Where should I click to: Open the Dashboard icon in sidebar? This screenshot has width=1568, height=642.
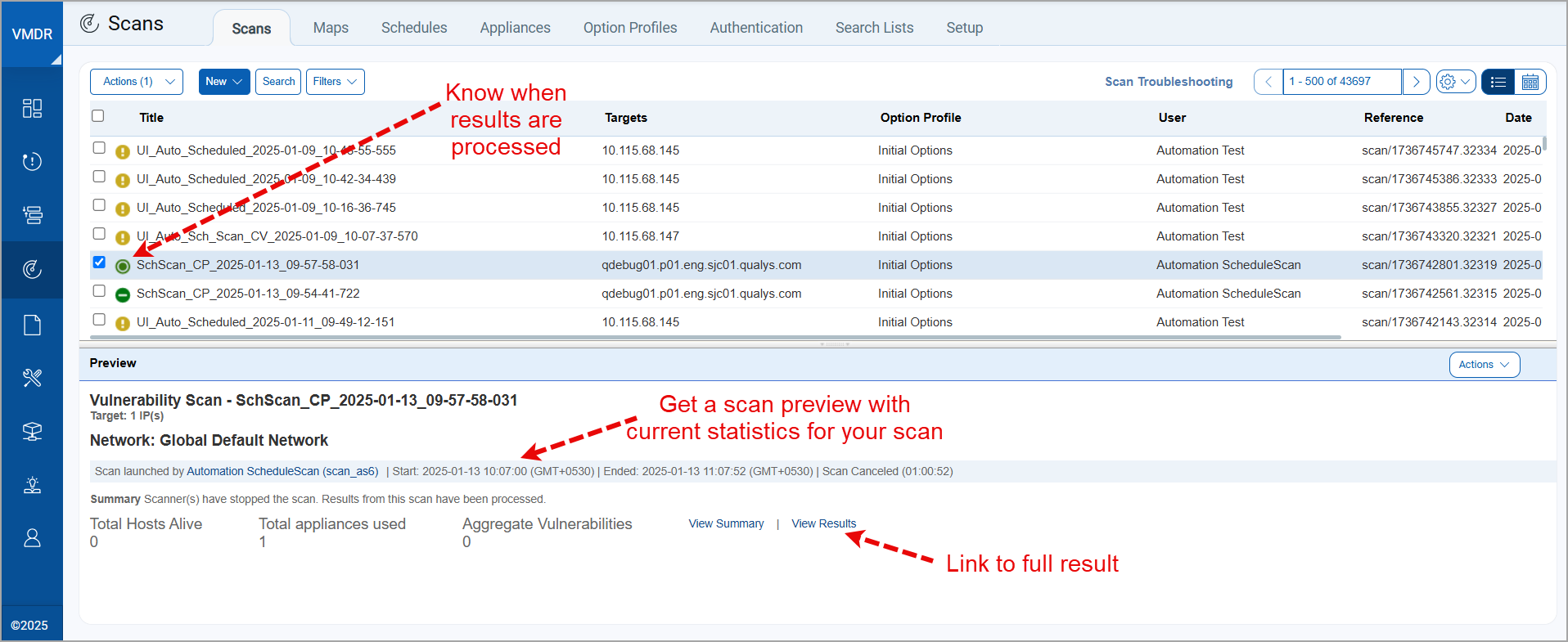click(32, 109)
